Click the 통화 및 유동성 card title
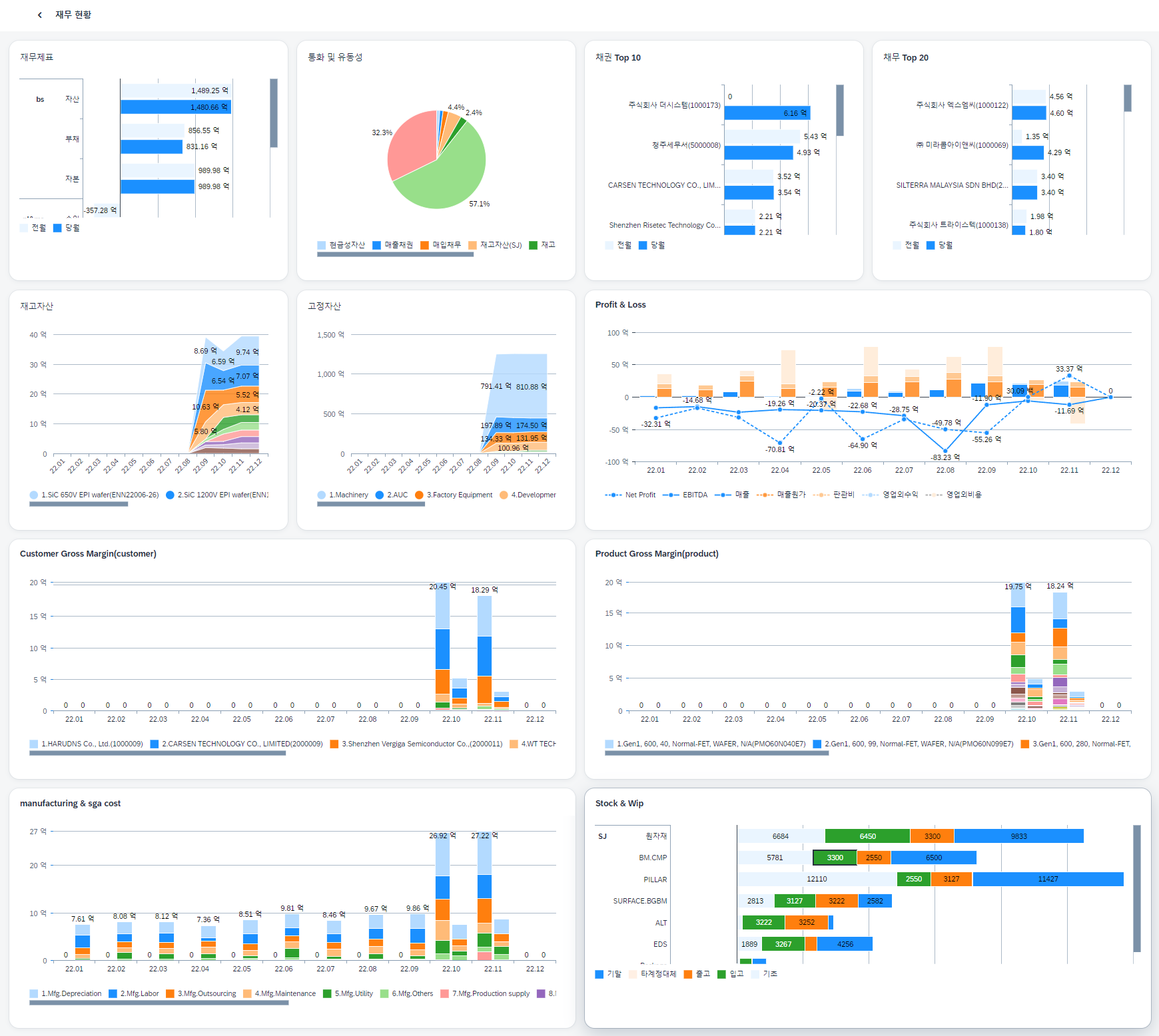This screenshot has height=1036, width=1159. coord(335,57)
